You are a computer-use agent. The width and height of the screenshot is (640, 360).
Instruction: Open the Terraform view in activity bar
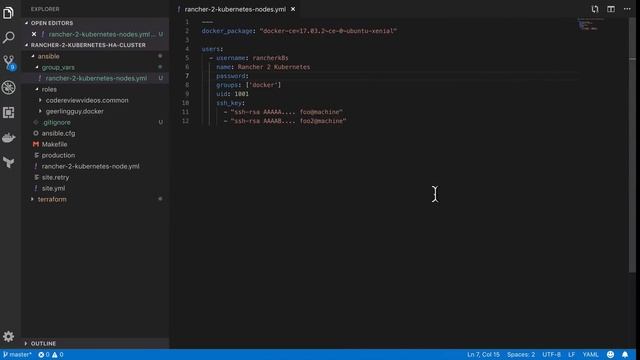coord(8,162)
